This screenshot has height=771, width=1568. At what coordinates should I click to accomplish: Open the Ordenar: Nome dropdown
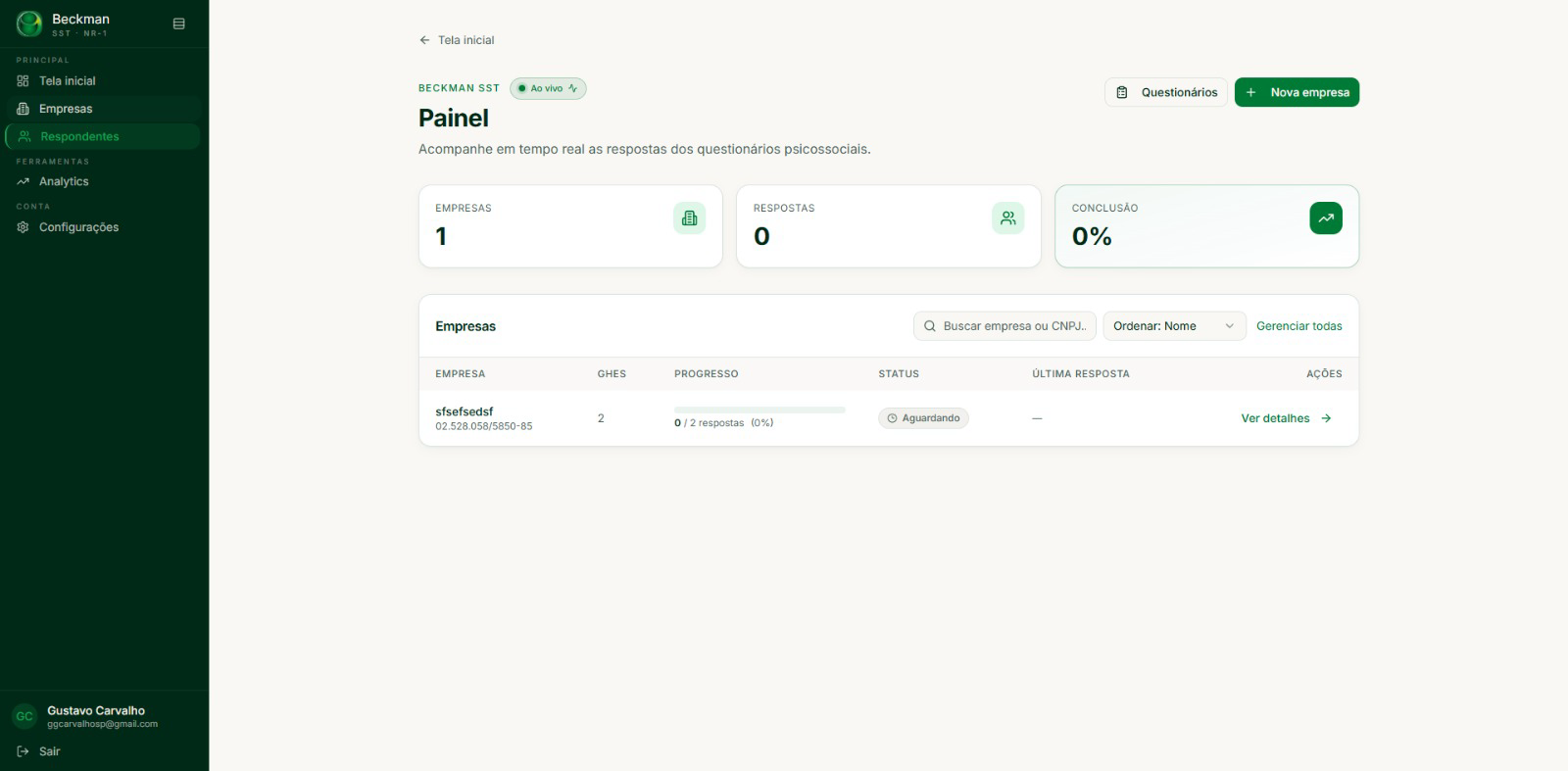pyautogui.click(x=1174, y=326)
